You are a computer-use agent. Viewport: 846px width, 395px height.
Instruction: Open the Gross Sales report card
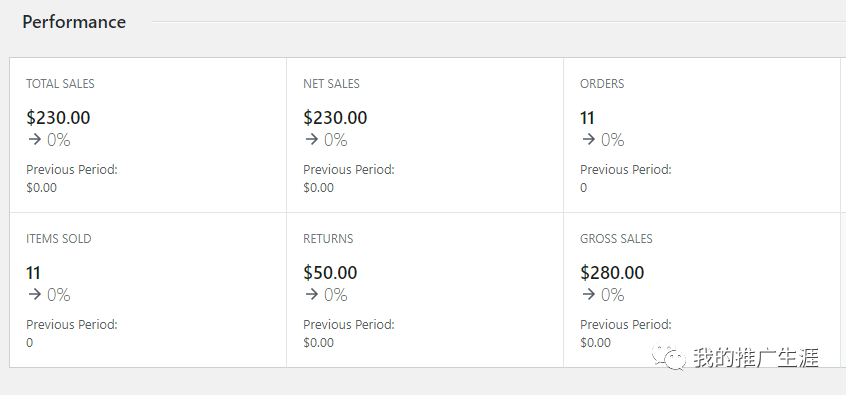coord(702,290)
